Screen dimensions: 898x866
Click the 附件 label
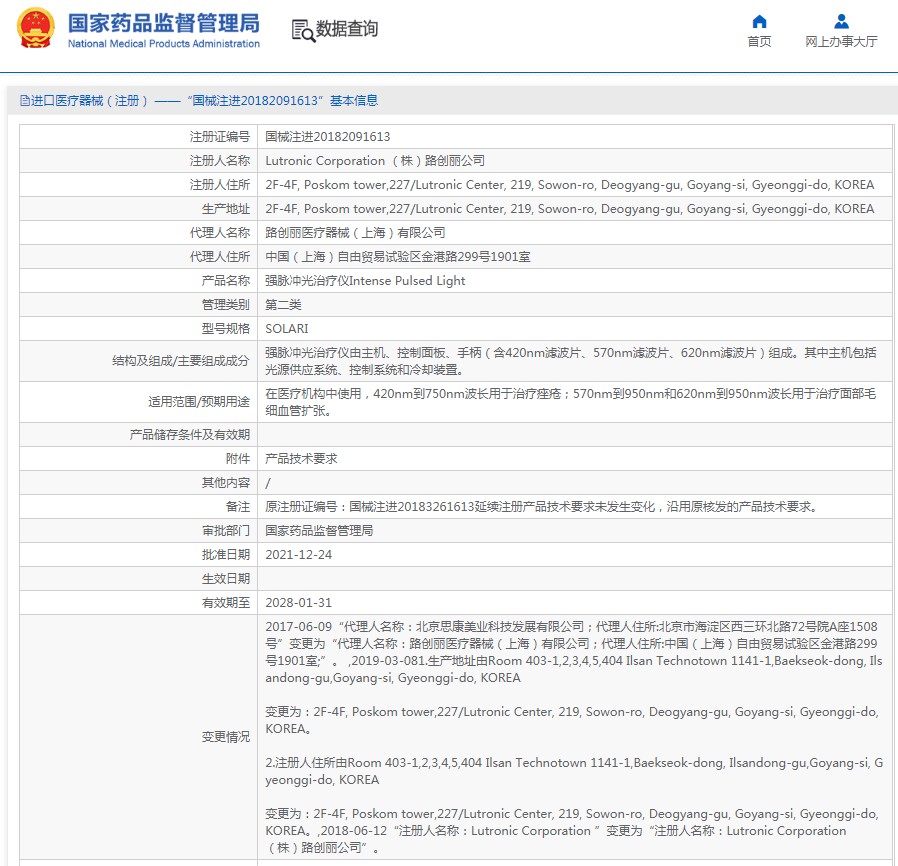(x=238, y=459)
